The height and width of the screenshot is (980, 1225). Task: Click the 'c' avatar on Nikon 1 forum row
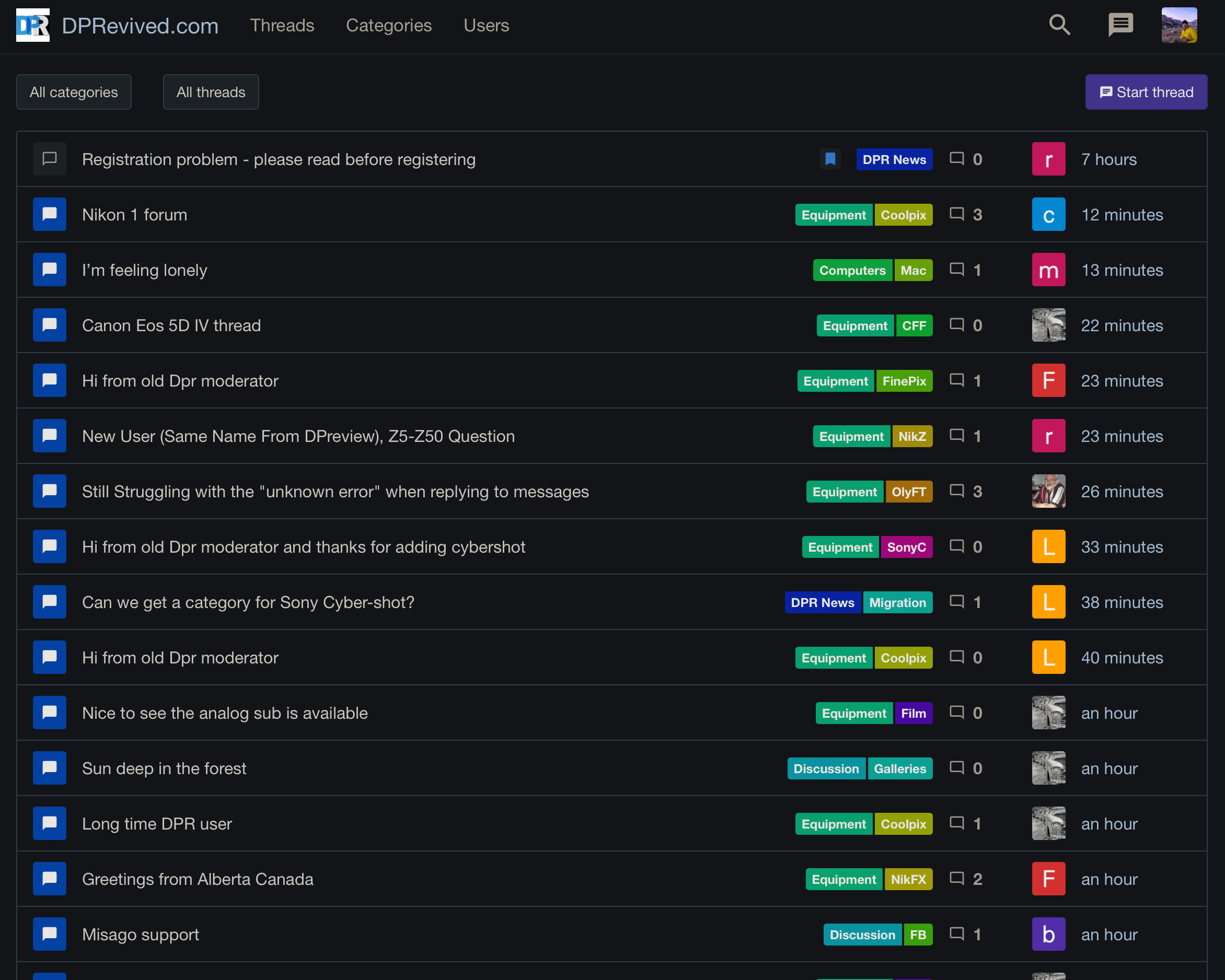(1048, 215)
